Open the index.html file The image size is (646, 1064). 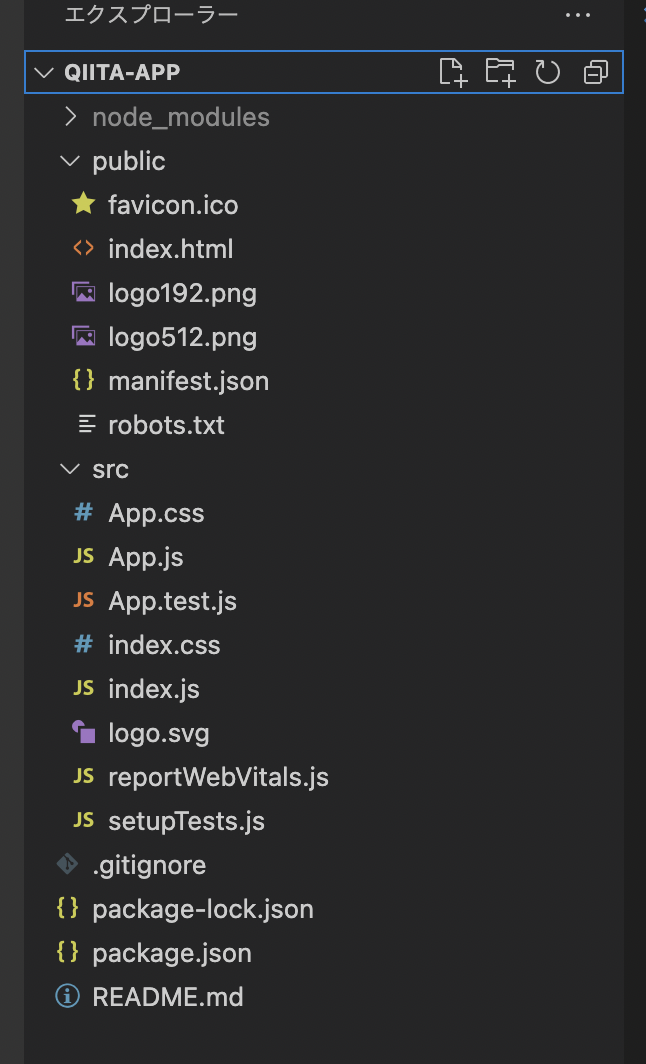click(x=170, y=249)
